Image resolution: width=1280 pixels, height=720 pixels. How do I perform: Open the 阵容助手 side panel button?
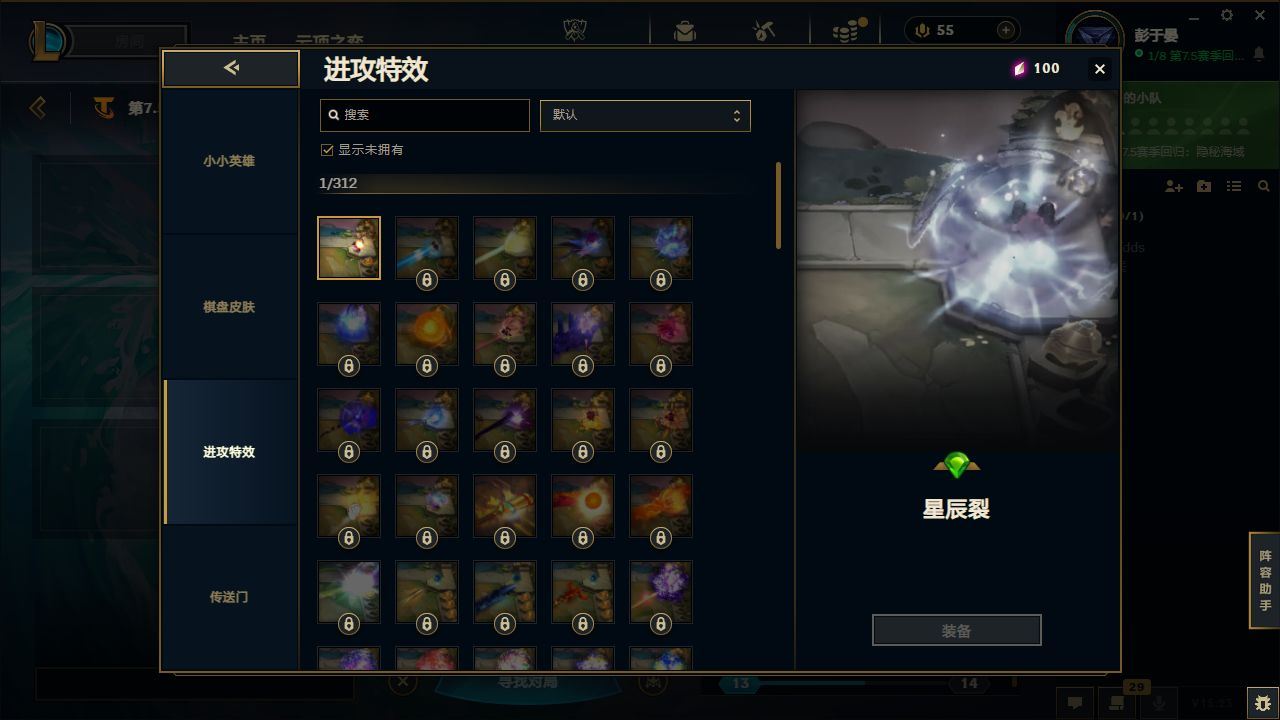1265,581
